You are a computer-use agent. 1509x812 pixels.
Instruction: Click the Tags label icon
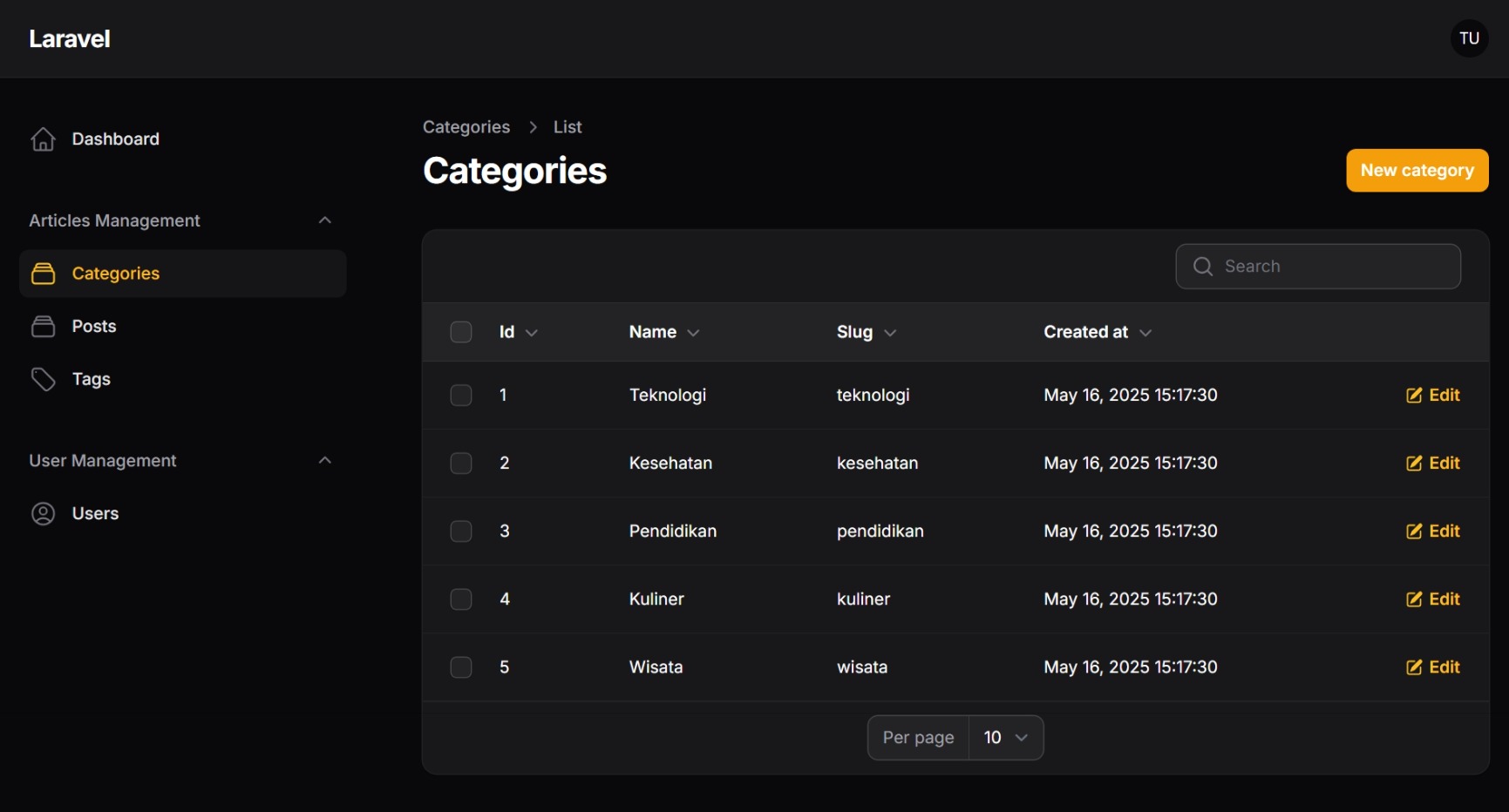point(43,379)
